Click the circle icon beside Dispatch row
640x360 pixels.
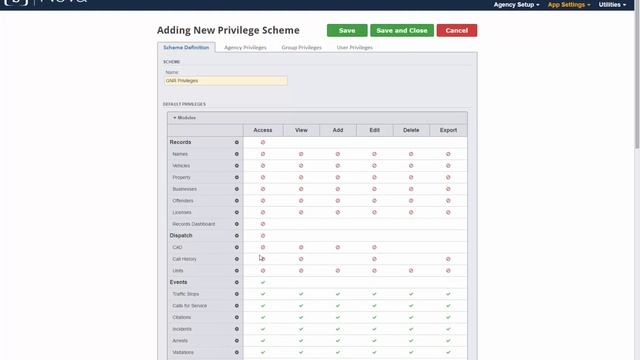click(x=237, y=236)
